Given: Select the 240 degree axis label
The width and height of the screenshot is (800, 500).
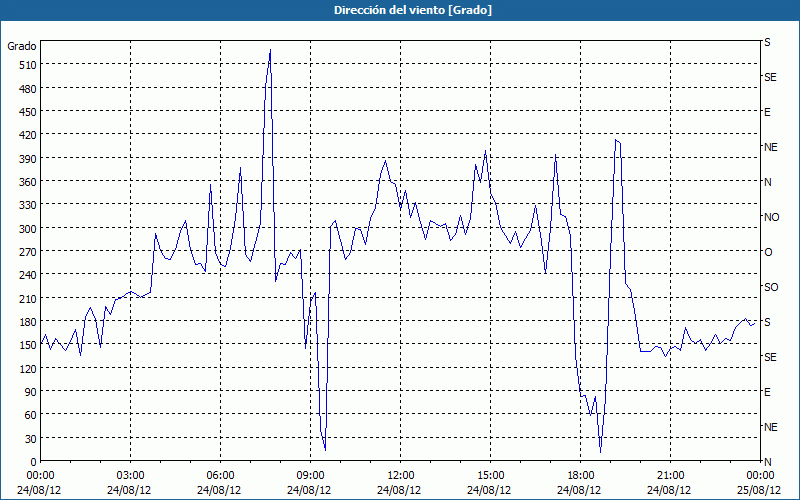Looking at the screenshot, I should tap(28, 275).
